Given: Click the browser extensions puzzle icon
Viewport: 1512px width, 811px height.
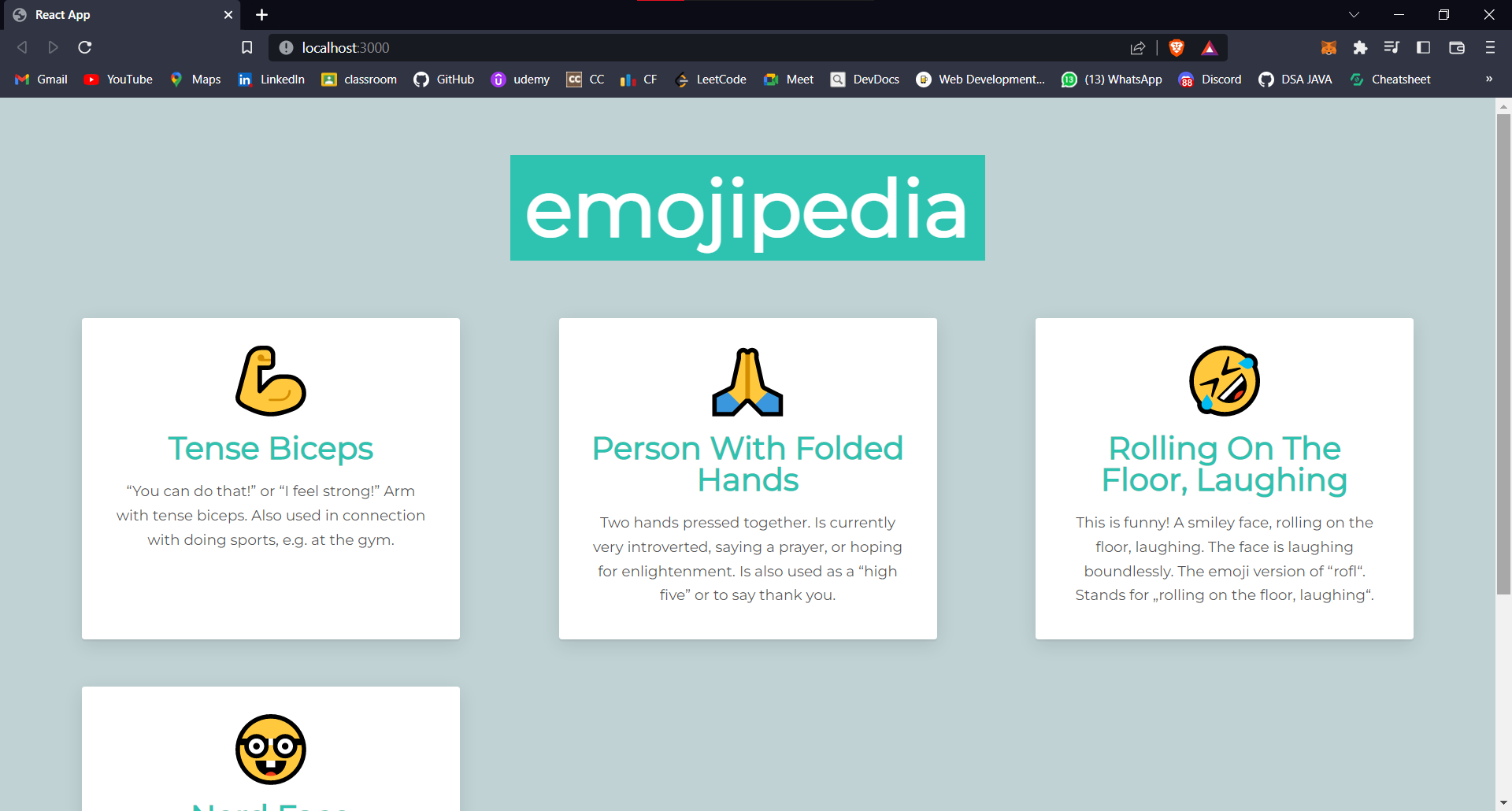Looking at the screenshot, I should (1360, 48).
